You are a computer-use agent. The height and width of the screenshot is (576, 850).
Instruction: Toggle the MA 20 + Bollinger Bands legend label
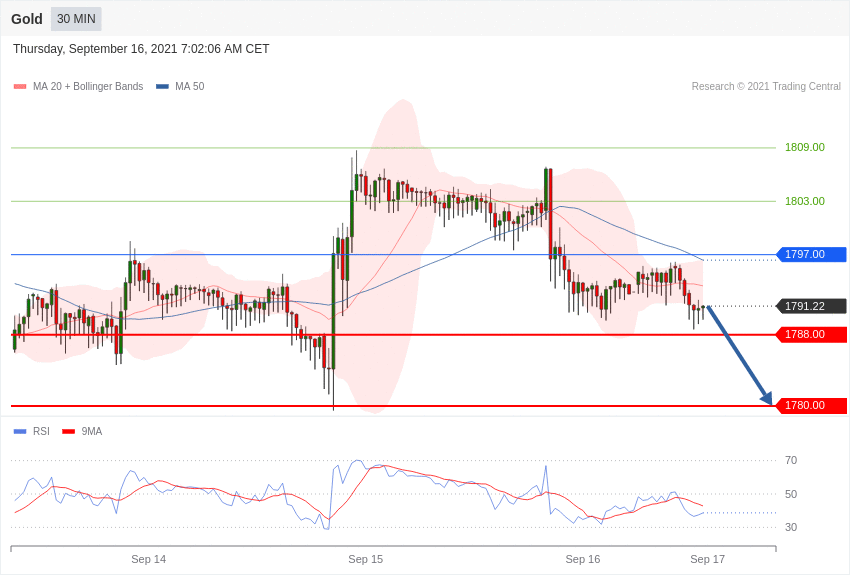[x=88, y=87]
